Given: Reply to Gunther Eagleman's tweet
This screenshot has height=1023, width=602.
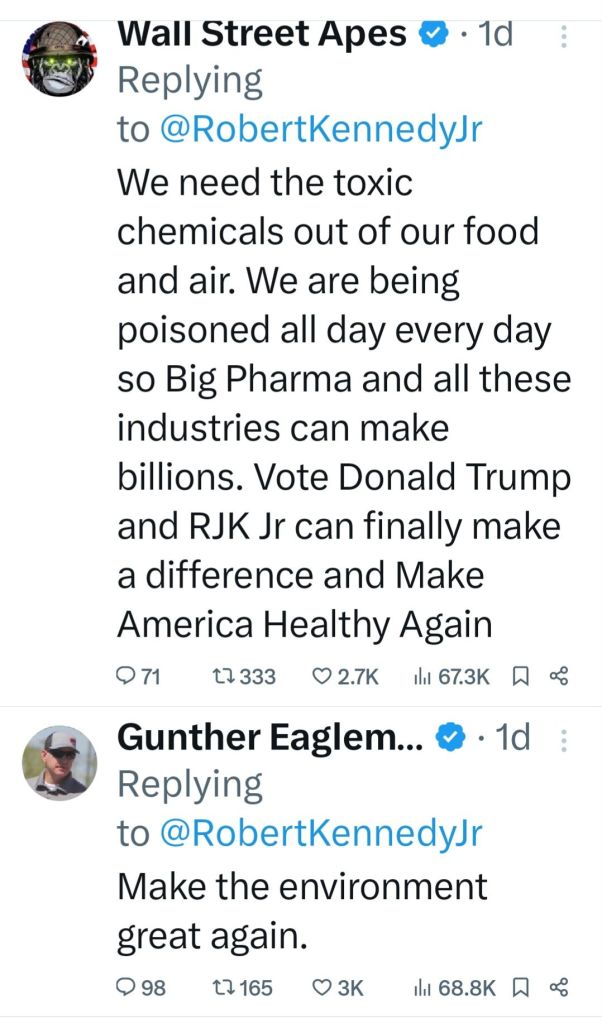Looking at the screenshot, I should [127, 987].
